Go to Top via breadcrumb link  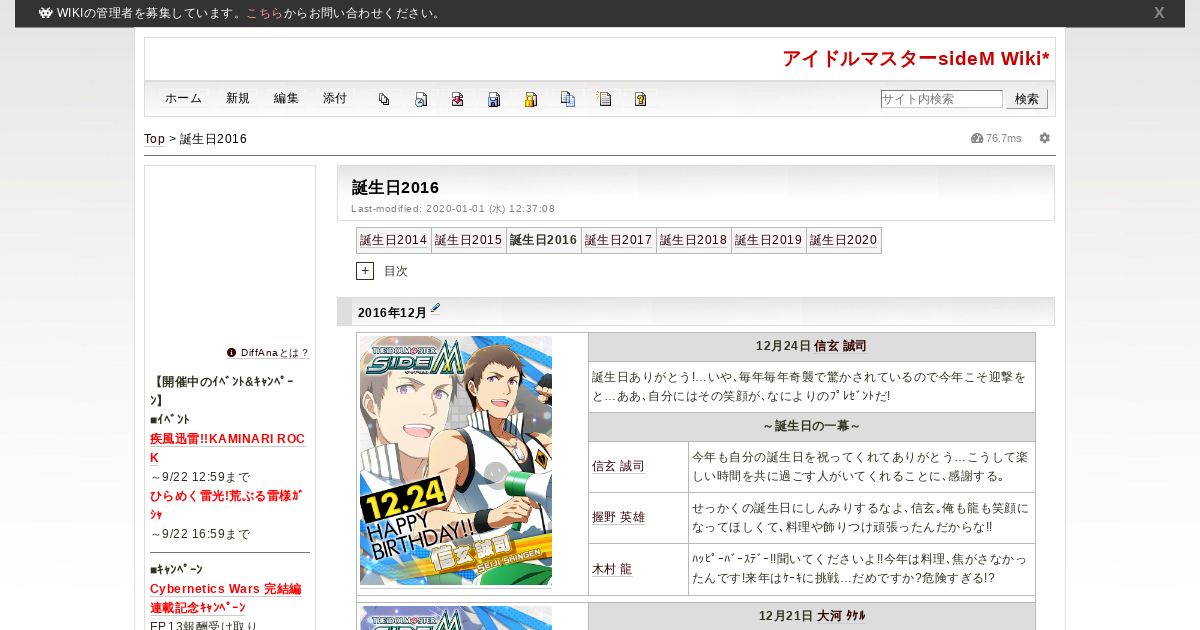[x=154, y=139]
